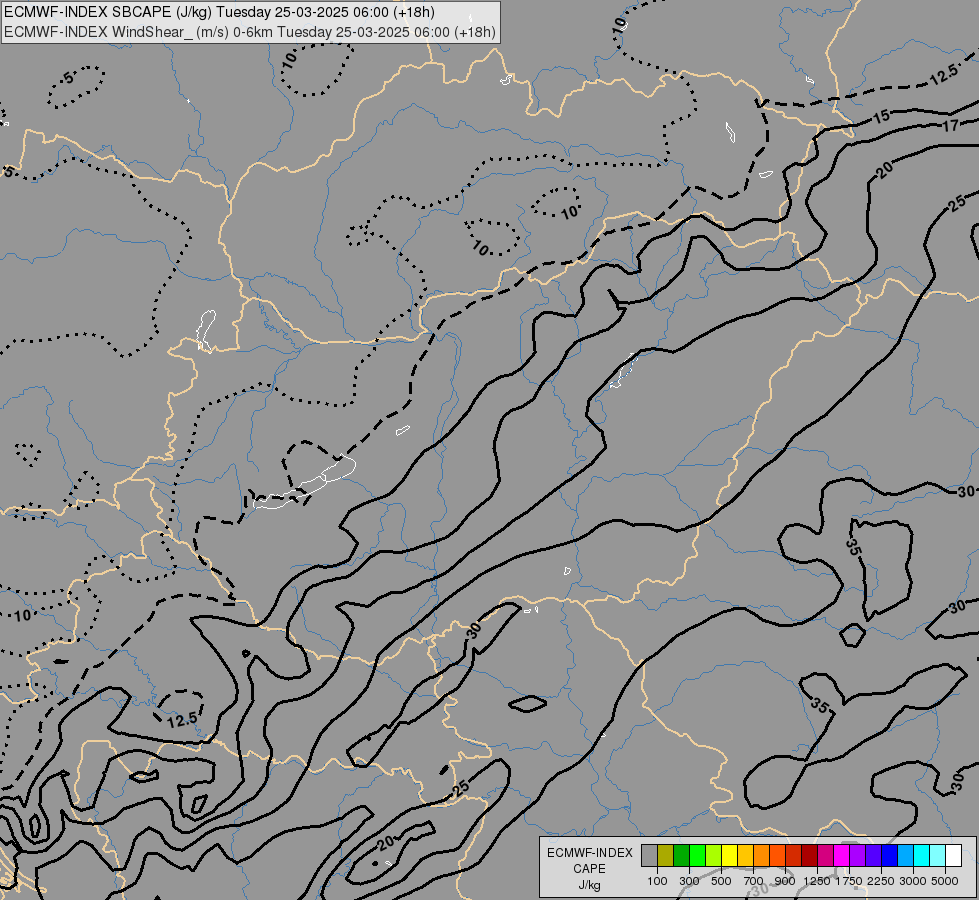Click the '17' wind shear contour label
Viewport: 979px width, 900px height.
(950, 126)
